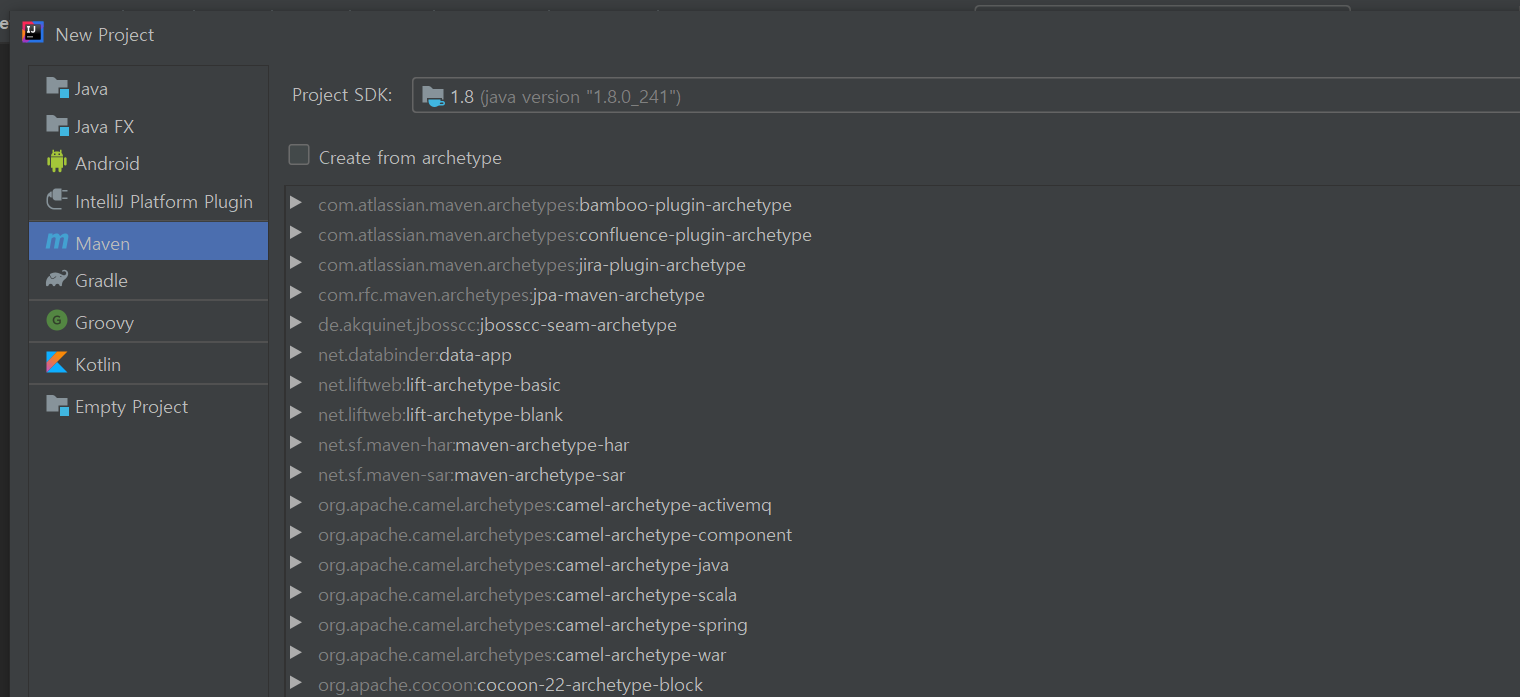Click the Project SDK label
This screenshot has width=1520, height=697.
(x=342, y=95)
